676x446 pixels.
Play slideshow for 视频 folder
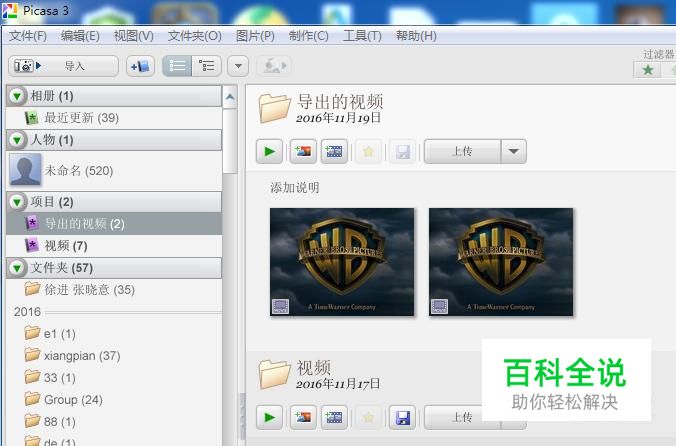(x=269, y=417)
